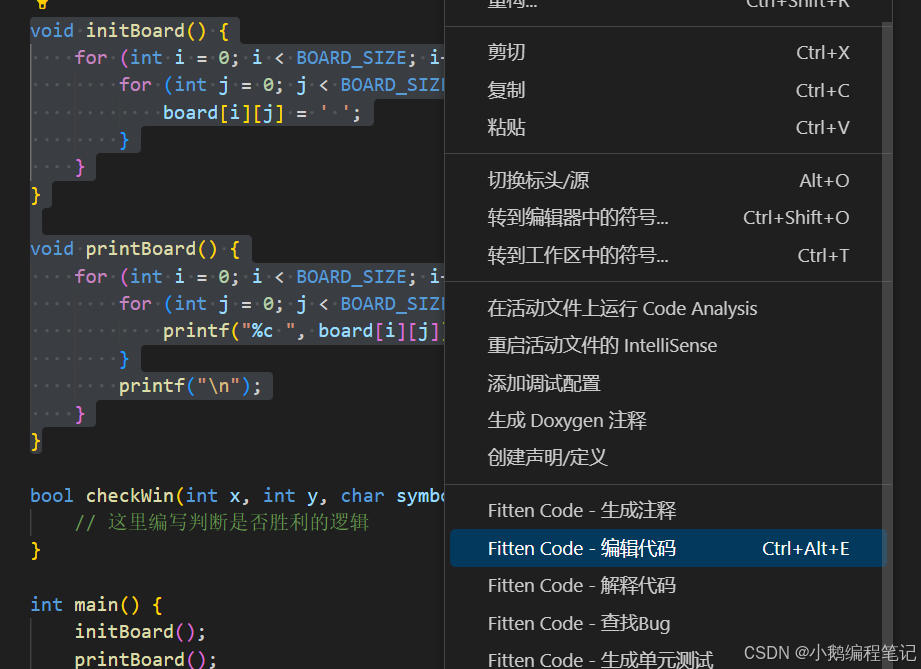Choose 创建声明/定义 menu item

[x=668, y=458]
